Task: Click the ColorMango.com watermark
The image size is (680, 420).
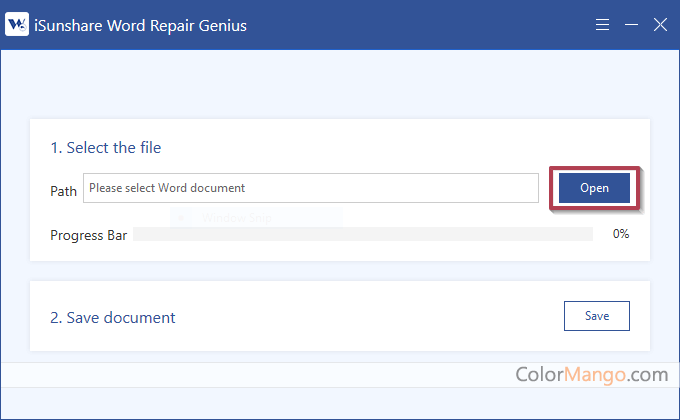Action: click(591, 375)
